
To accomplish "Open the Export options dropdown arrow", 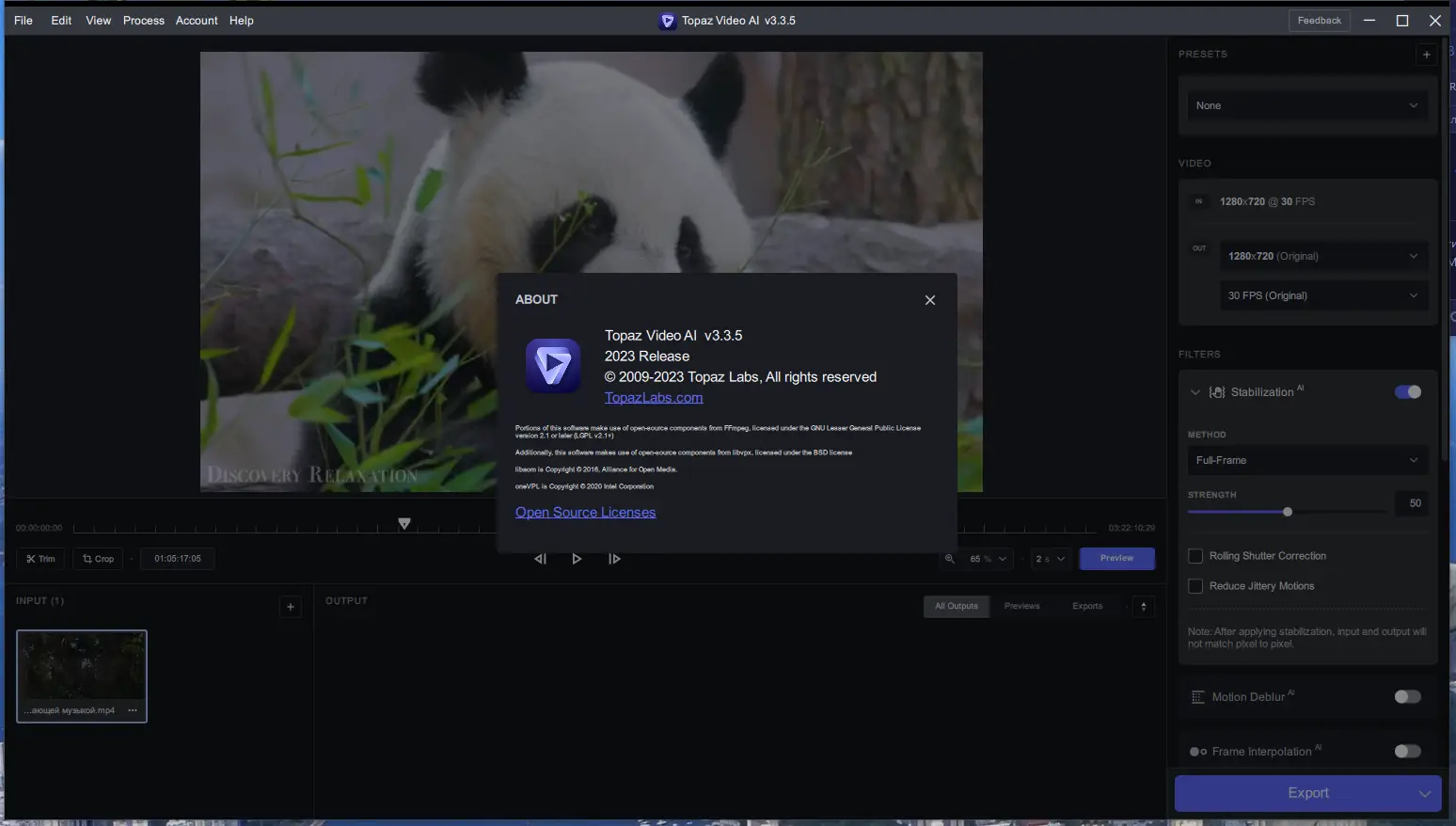I will tap(1425, 794).
